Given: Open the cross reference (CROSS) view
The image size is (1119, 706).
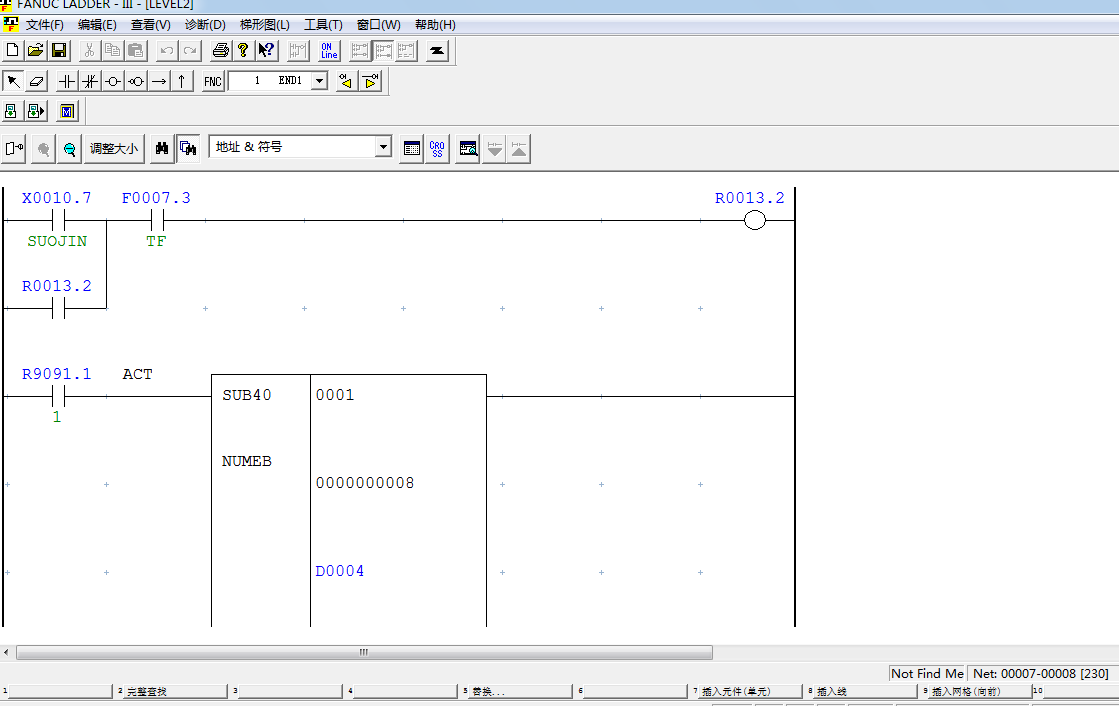Looking at the screenshot, I should pos(436,147).
